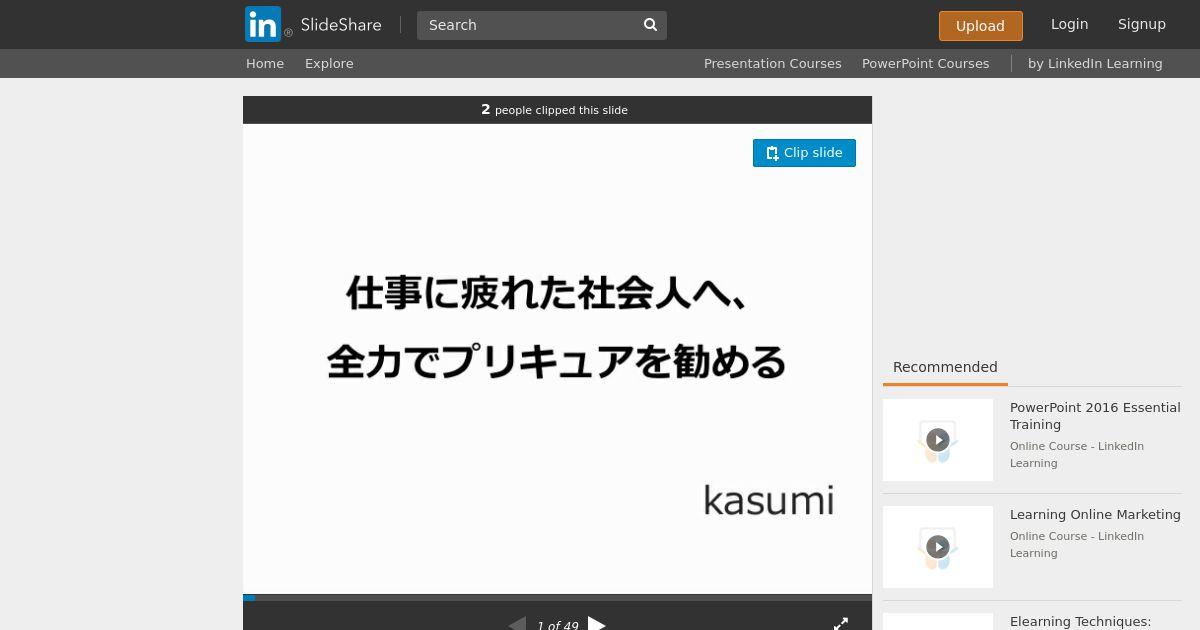Viewport: 1200px width, 630px height.
Task: Advance to the next slide arrow
Action: [597, 624]
